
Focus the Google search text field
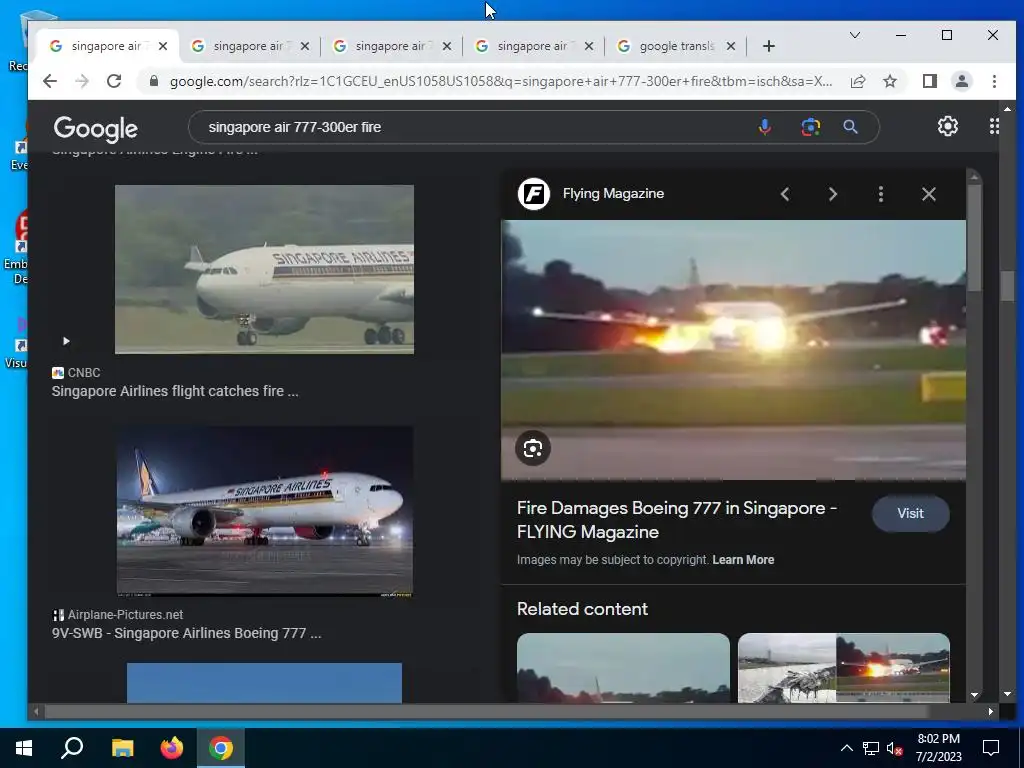click(x=477, y=127)
